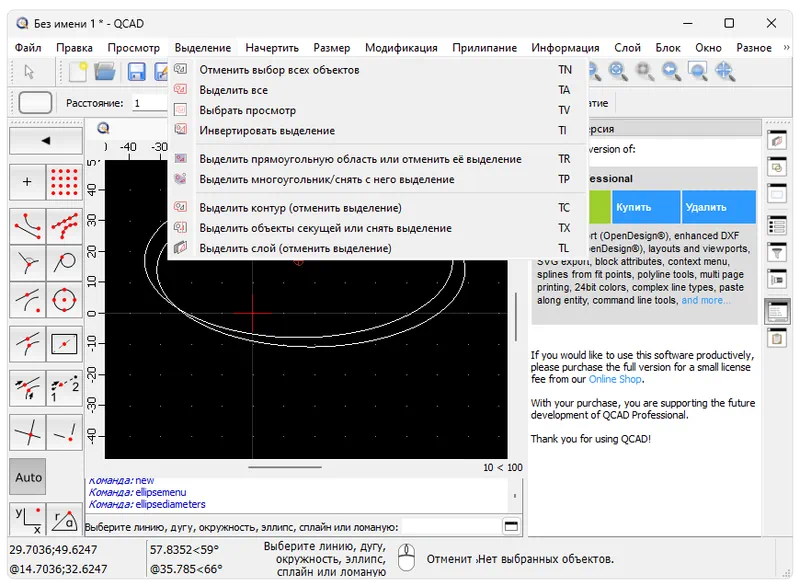Click the back arrow at the top of the tool panel
Screen dimensions: 800x586
tap(46, 140)
